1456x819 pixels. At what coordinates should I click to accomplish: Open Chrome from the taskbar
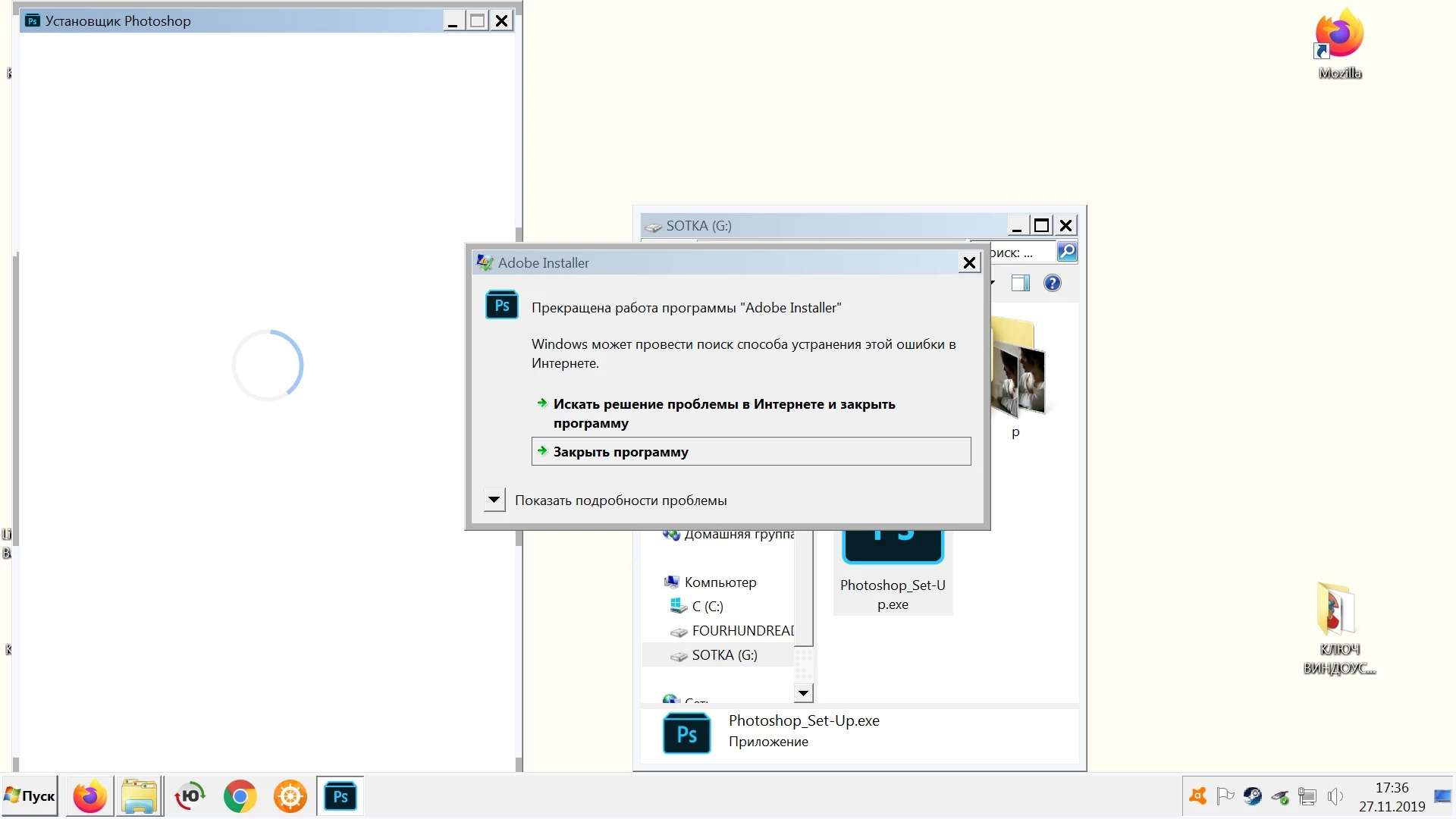[240, 797]
